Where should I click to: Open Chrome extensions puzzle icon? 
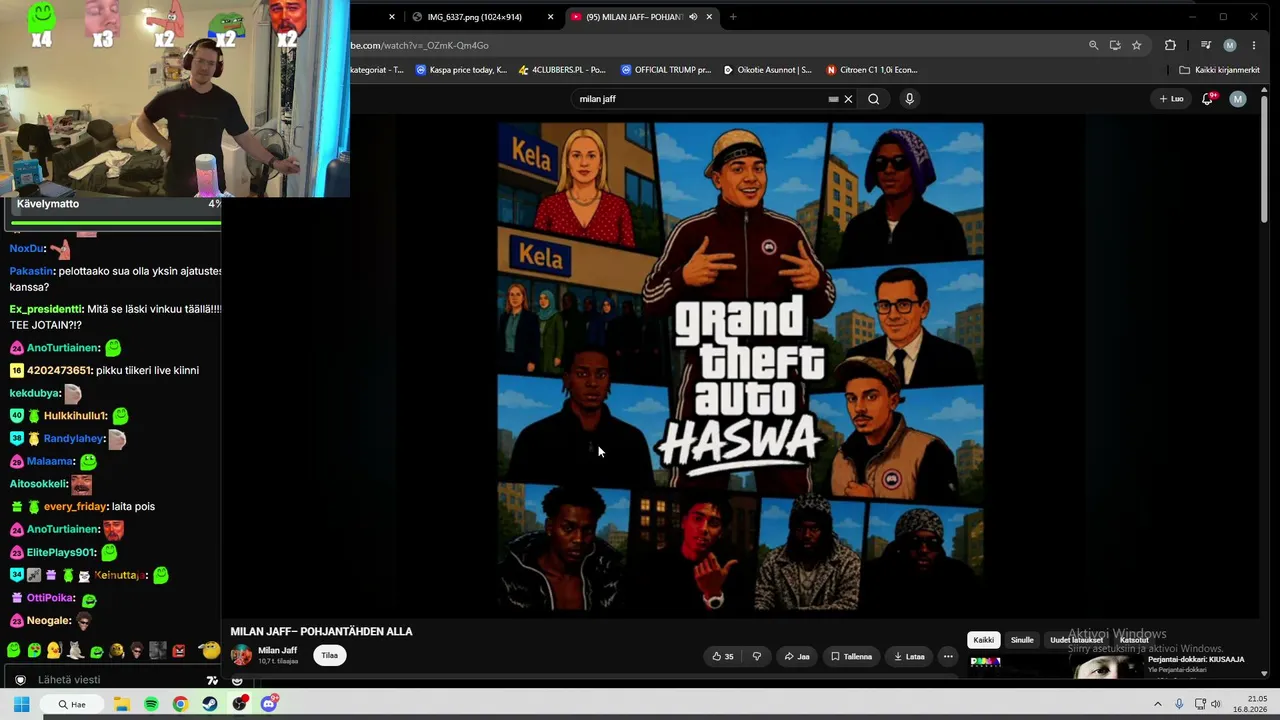click(1170, 45)
